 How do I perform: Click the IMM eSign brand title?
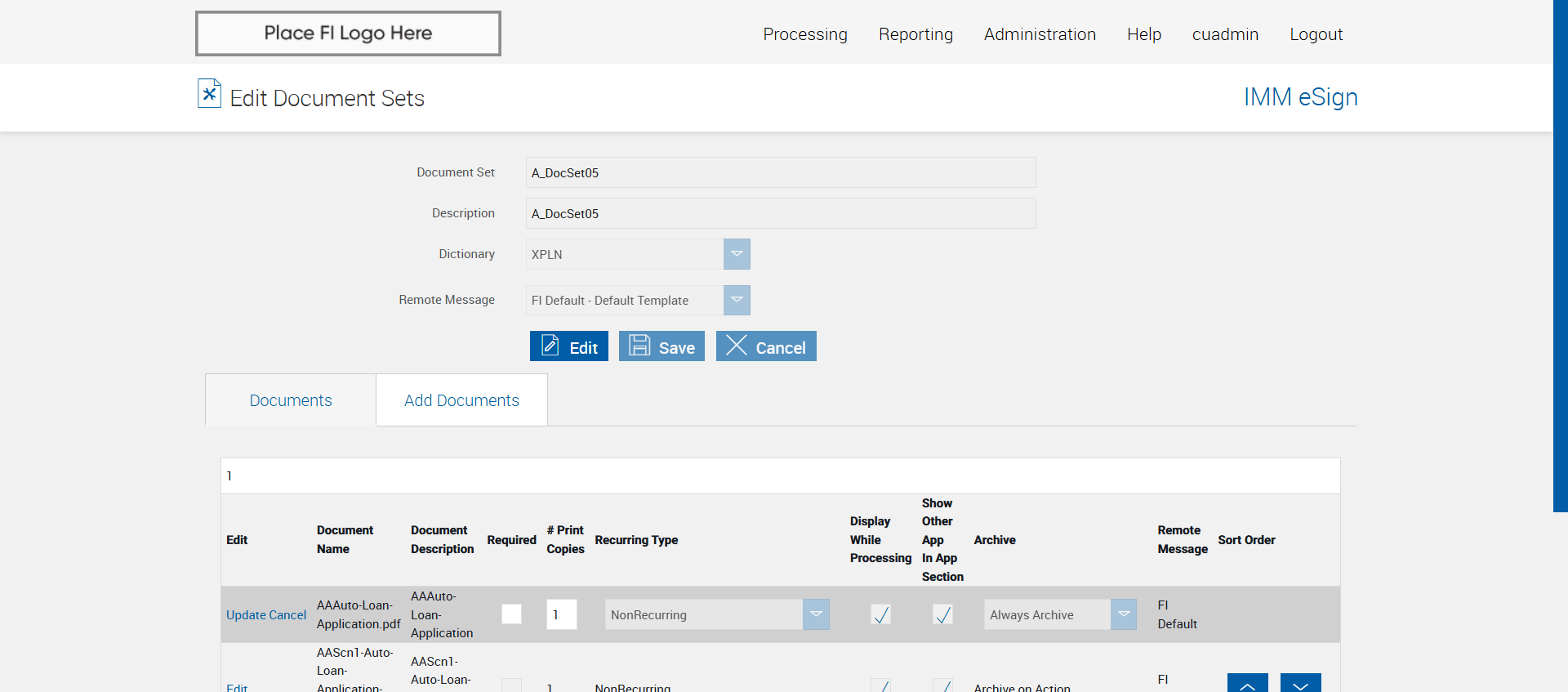pos(1300,97)
